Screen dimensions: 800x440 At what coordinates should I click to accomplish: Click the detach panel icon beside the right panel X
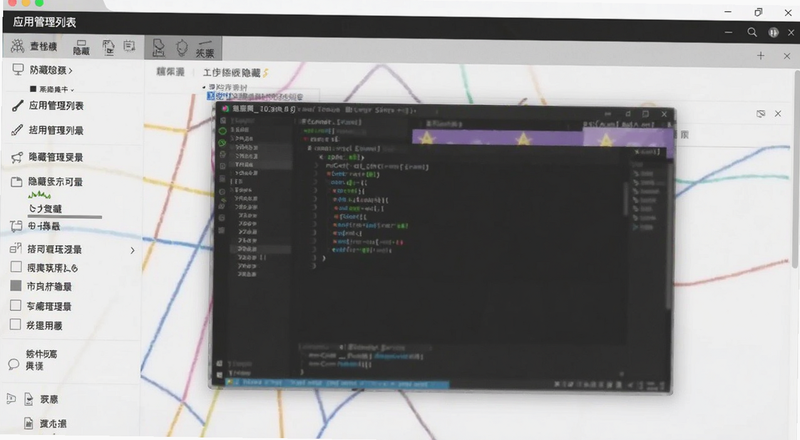click(x=761, y=113)
